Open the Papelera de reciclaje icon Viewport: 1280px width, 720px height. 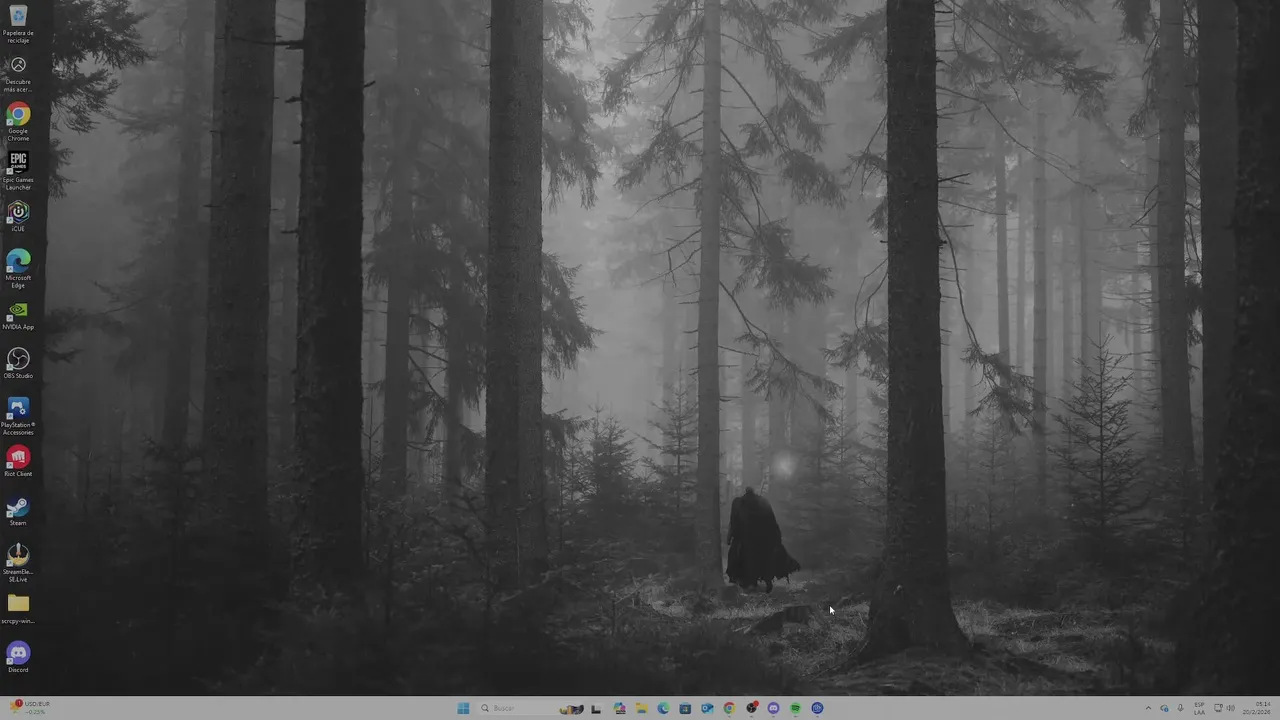(18, 23)
